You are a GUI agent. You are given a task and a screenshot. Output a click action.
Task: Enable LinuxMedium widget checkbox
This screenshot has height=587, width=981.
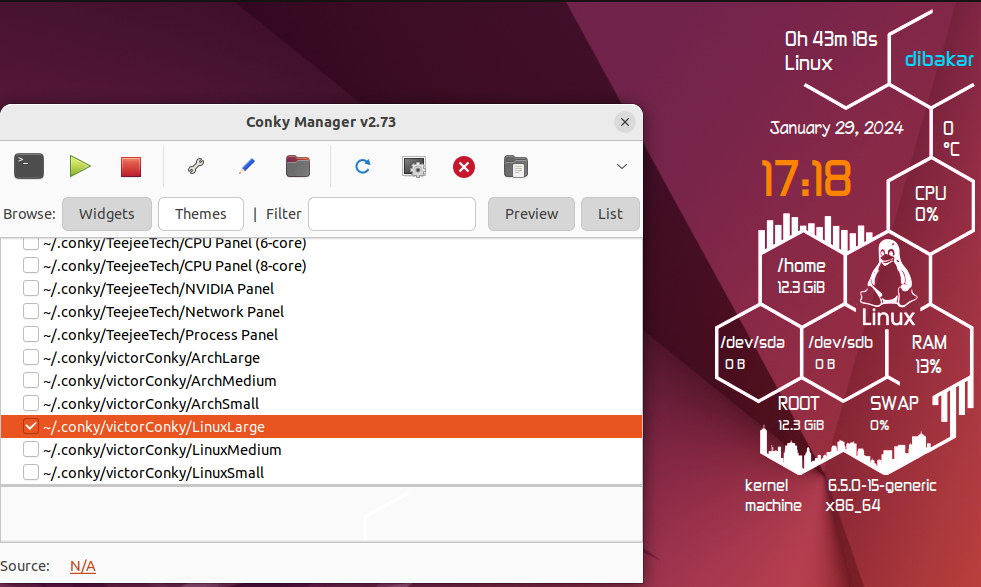click(x=31, y=449)
